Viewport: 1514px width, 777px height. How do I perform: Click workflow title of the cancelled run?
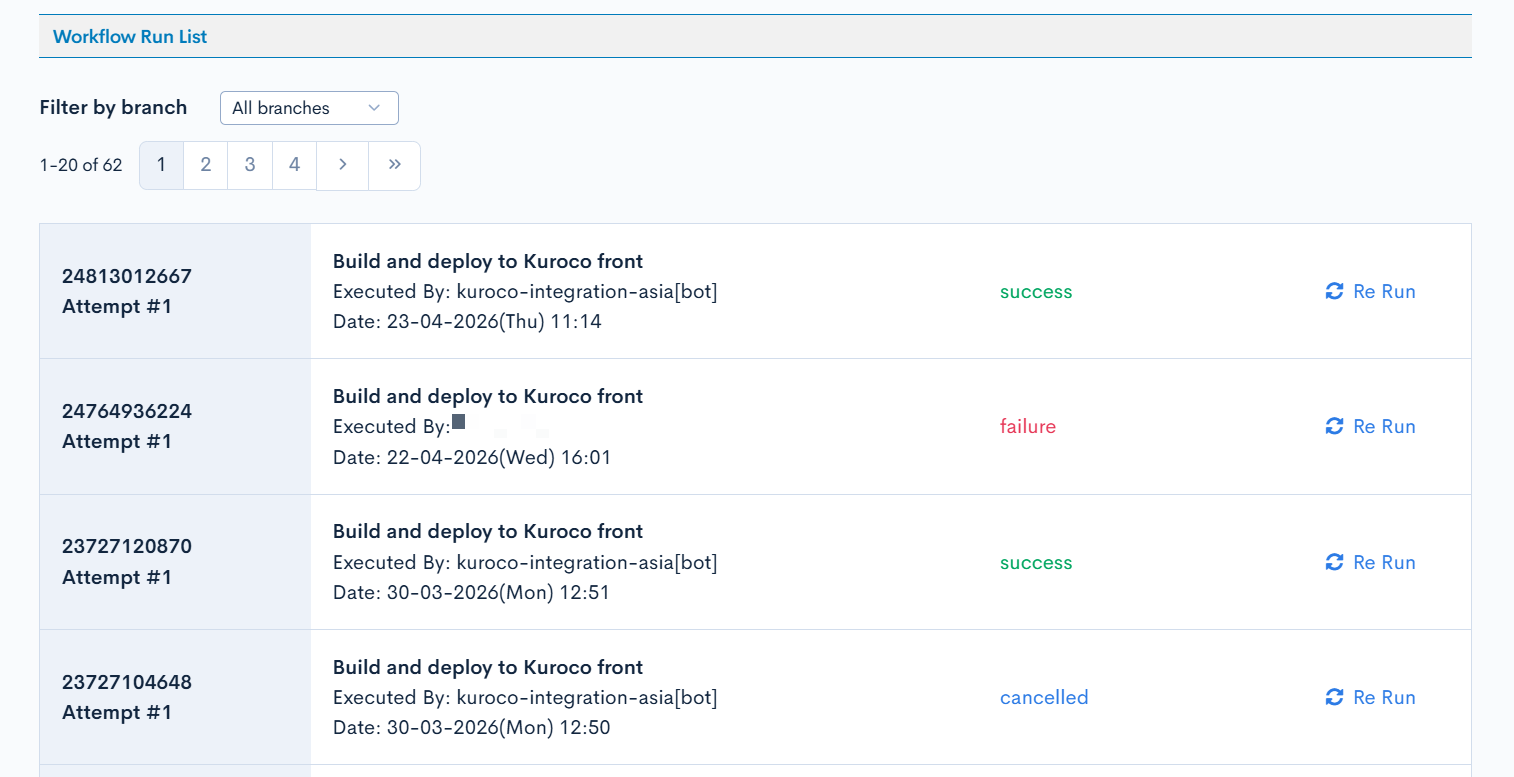(488, 667)
